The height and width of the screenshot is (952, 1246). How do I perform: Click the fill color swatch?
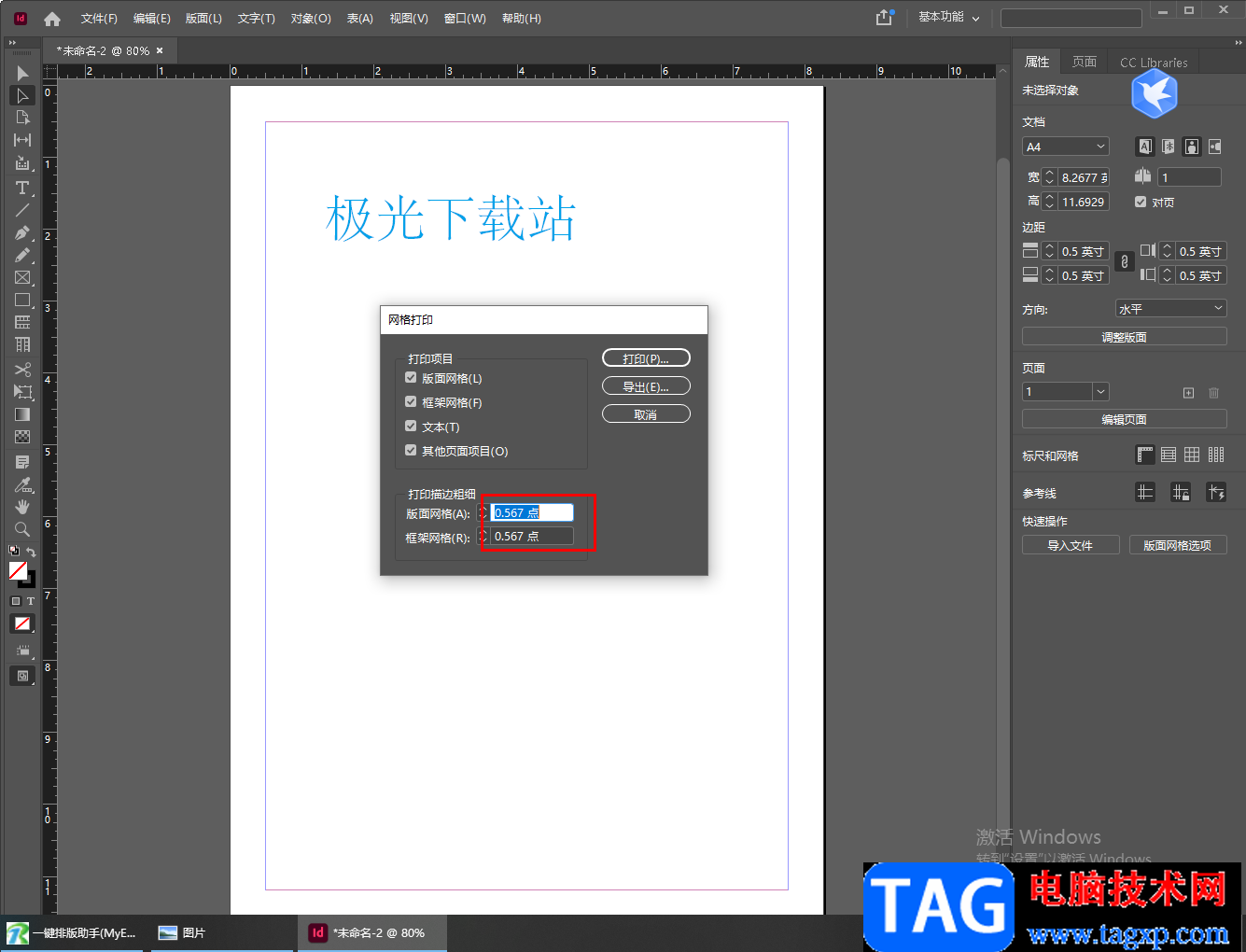pyautogui.click(x=18, y=570)
